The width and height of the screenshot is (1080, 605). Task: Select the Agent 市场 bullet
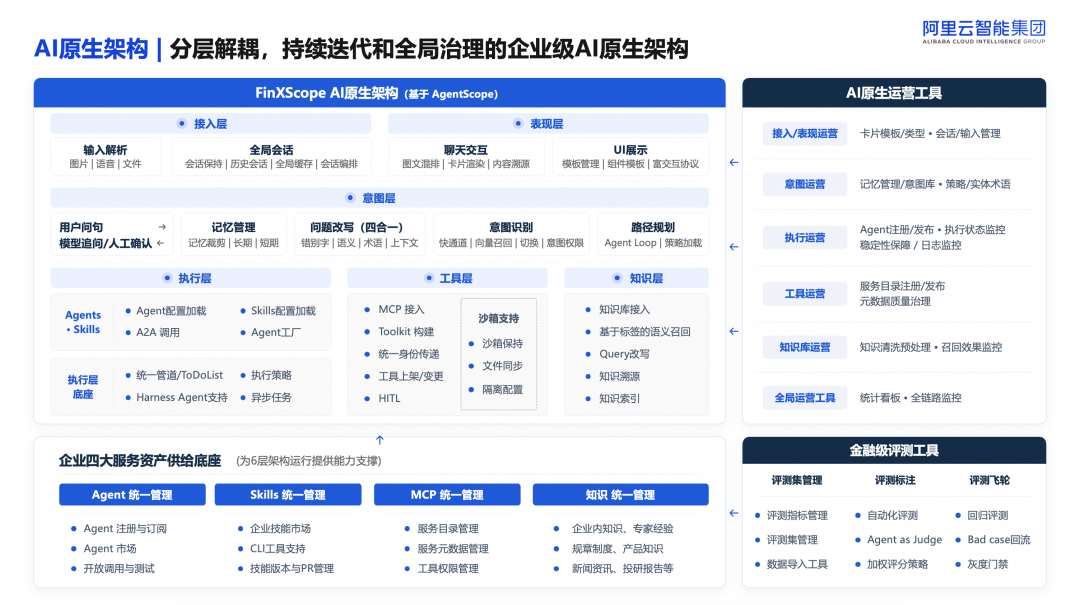point(103,548)
